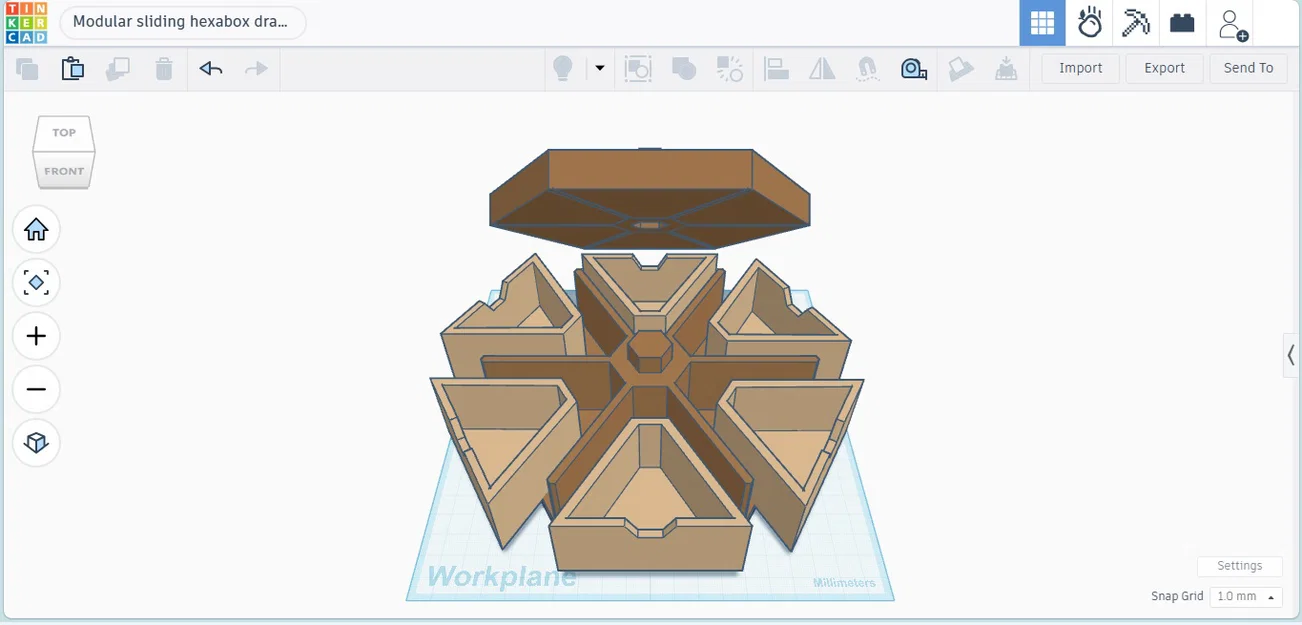Click the Copy icon
This screenshot has height=625, width=1302.
pos(27,68)
